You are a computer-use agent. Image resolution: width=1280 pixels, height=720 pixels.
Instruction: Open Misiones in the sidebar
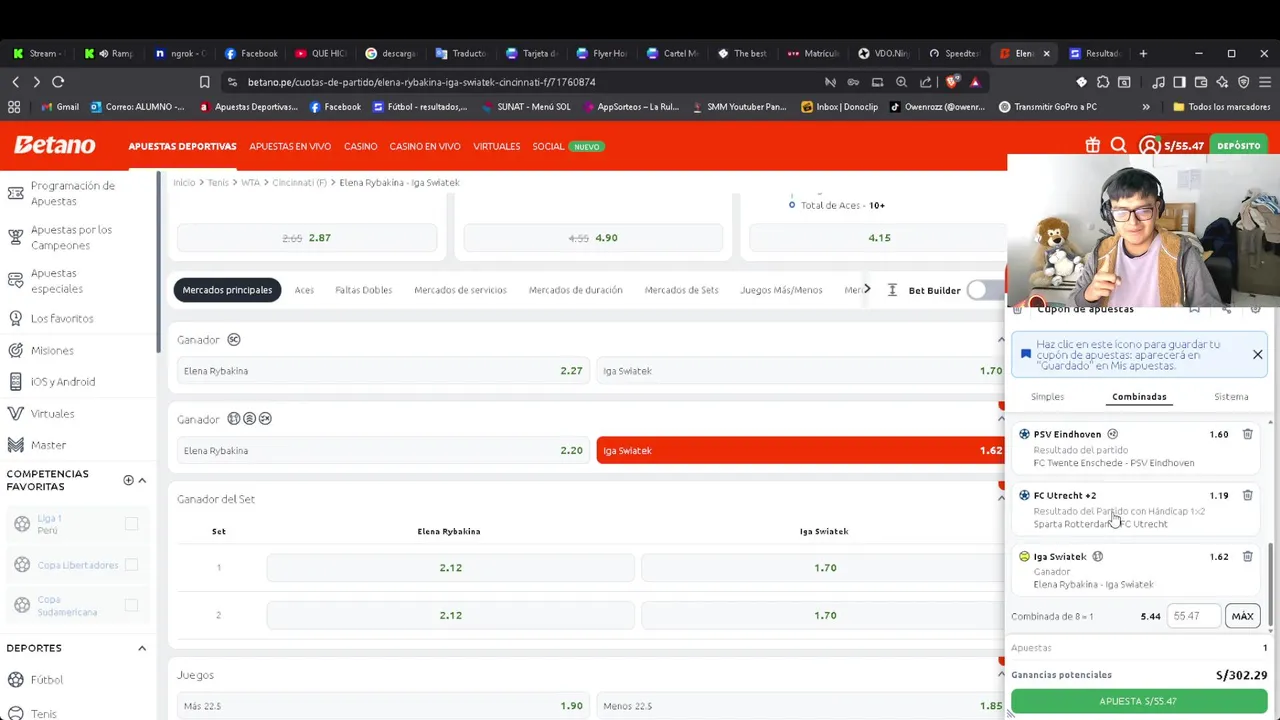(x=52, y=350)
